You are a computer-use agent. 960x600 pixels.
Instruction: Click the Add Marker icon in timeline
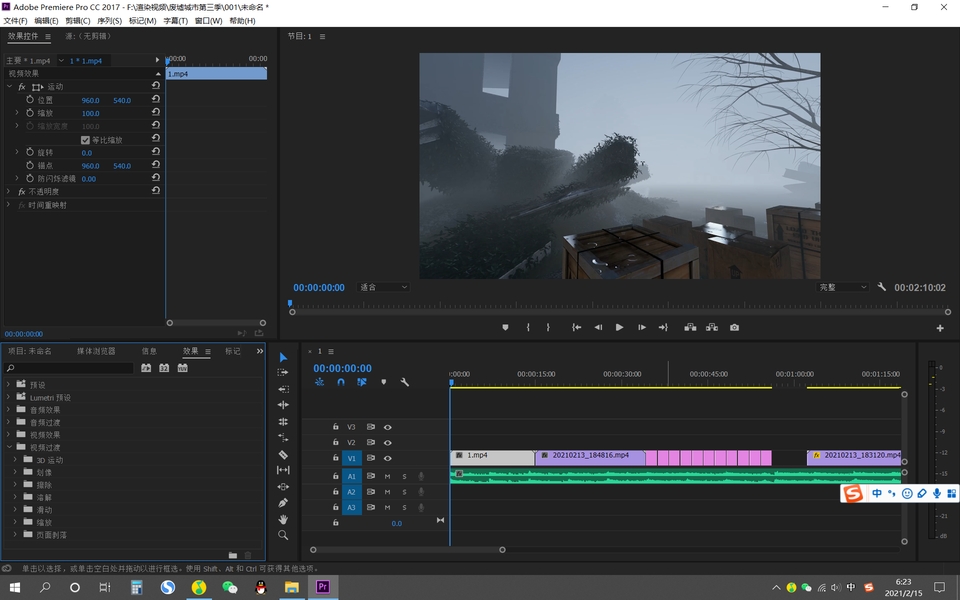tap(383, 382)
